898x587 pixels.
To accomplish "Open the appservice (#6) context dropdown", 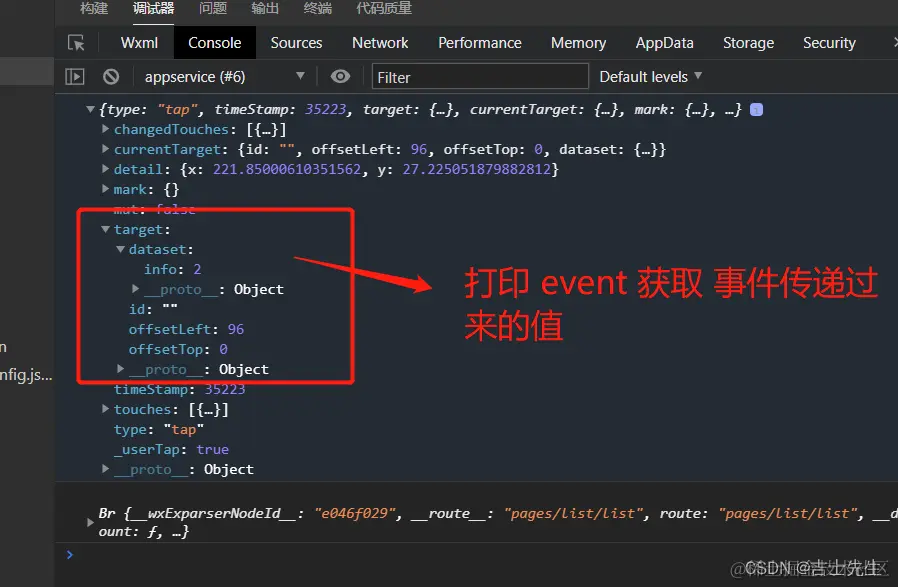I will [x=224, y=77].
